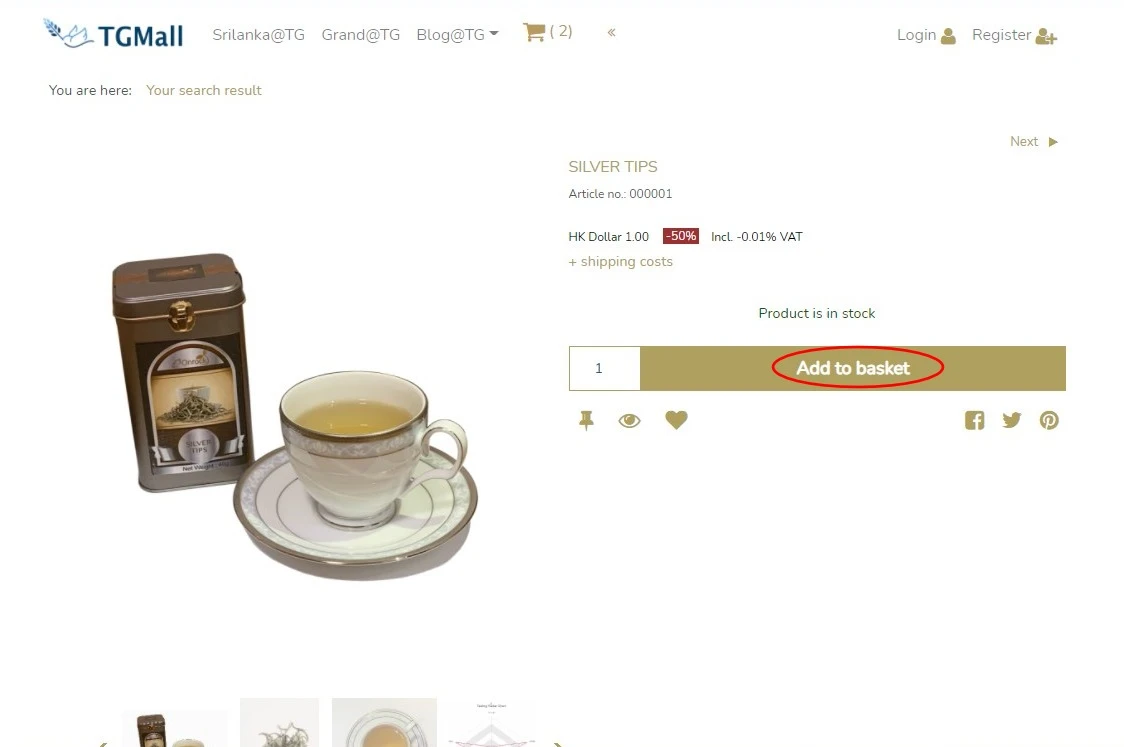Share product on Pinterest
This screenshot has height=747, width=1124.
point(1049,420)
